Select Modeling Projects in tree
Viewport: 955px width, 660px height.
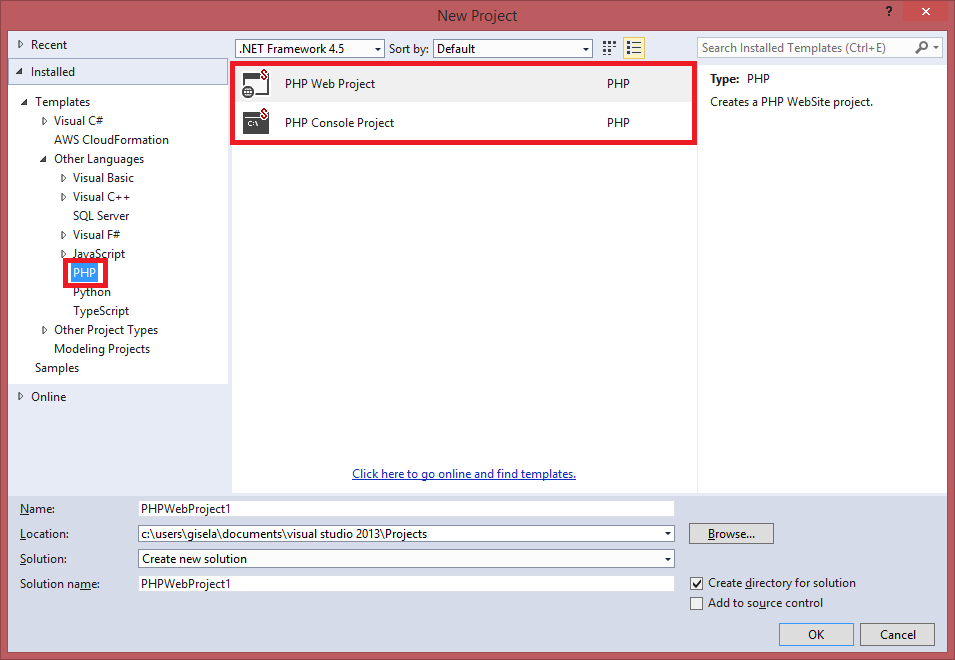[102, 349]
